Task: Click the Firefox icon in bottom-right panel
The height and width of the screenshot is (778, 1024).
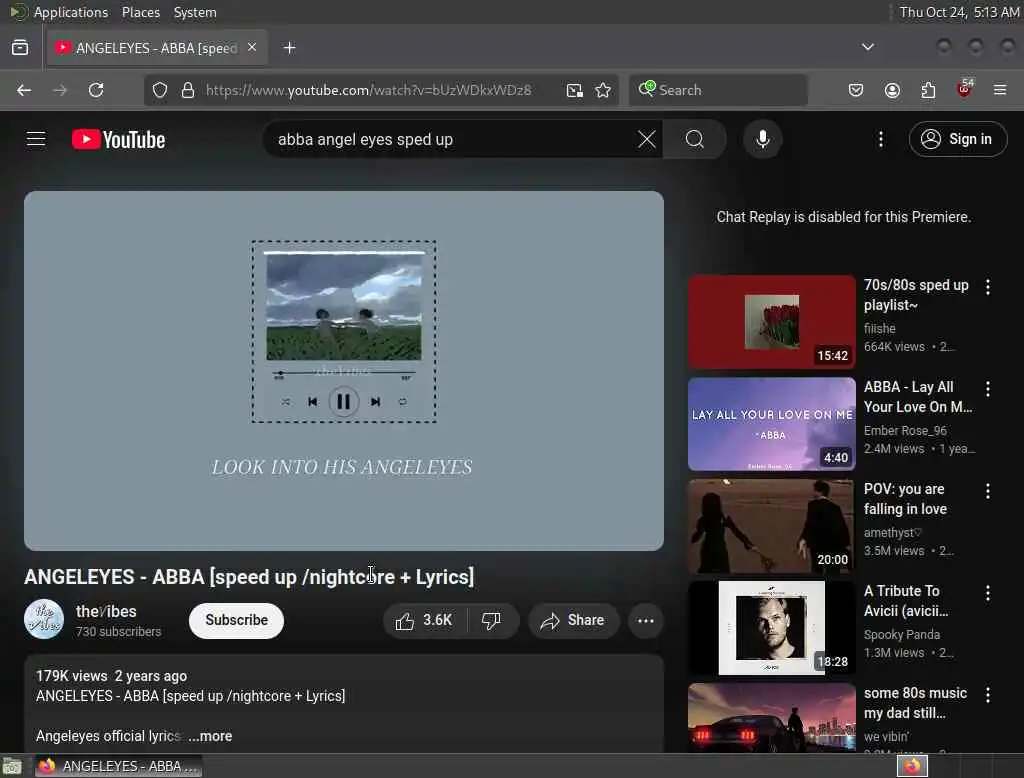Action: click(912, 766)
